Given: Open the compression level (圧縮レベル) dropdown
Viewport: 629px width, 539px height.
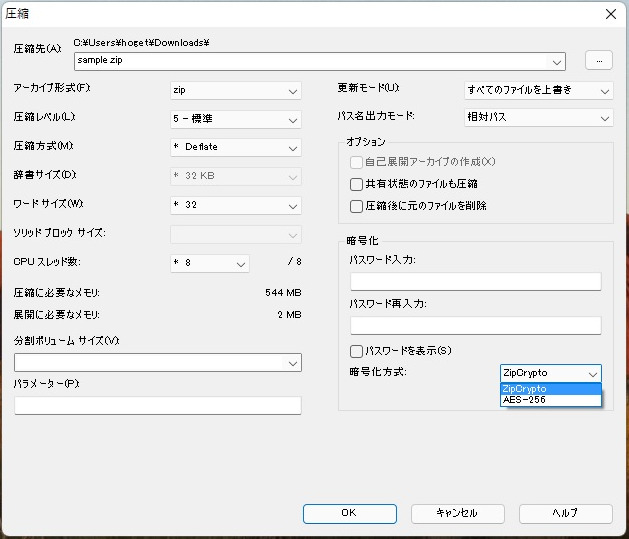Looking at the screenshot, I should (236, 119).
